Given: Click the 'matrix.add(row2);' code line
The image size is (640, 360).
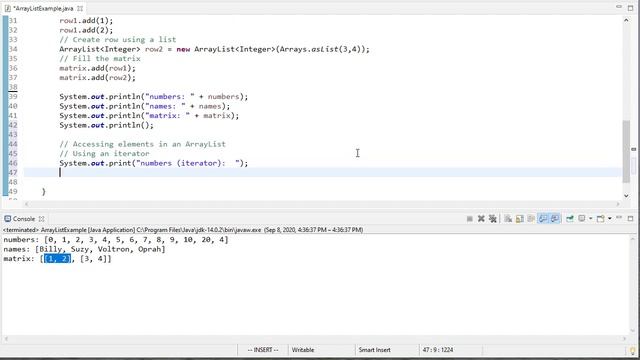Looking at the screenshot, I should tap(97, 78).
